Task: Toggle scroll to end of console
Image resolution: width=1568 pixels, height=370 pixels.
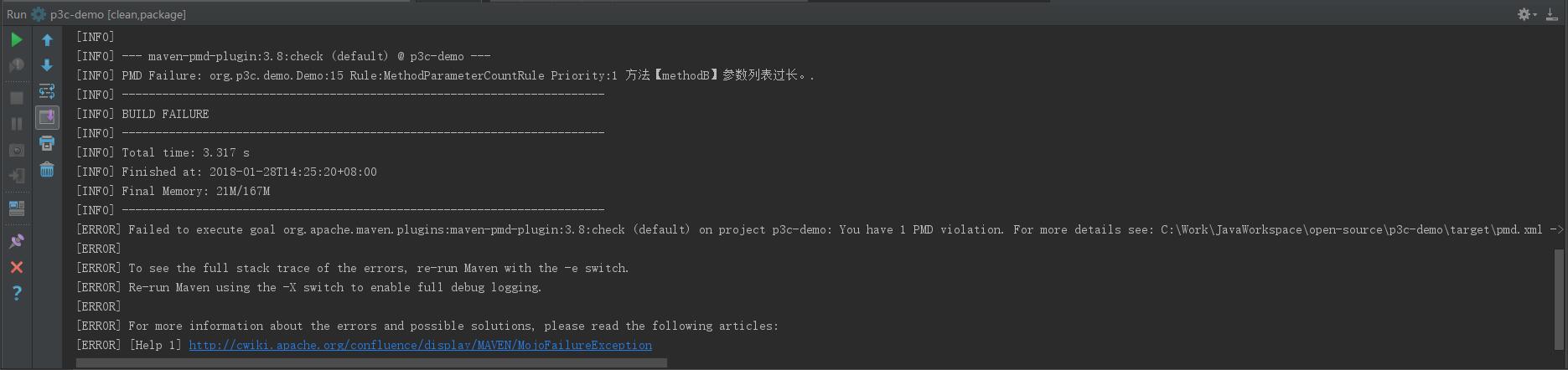Action: 47,117
